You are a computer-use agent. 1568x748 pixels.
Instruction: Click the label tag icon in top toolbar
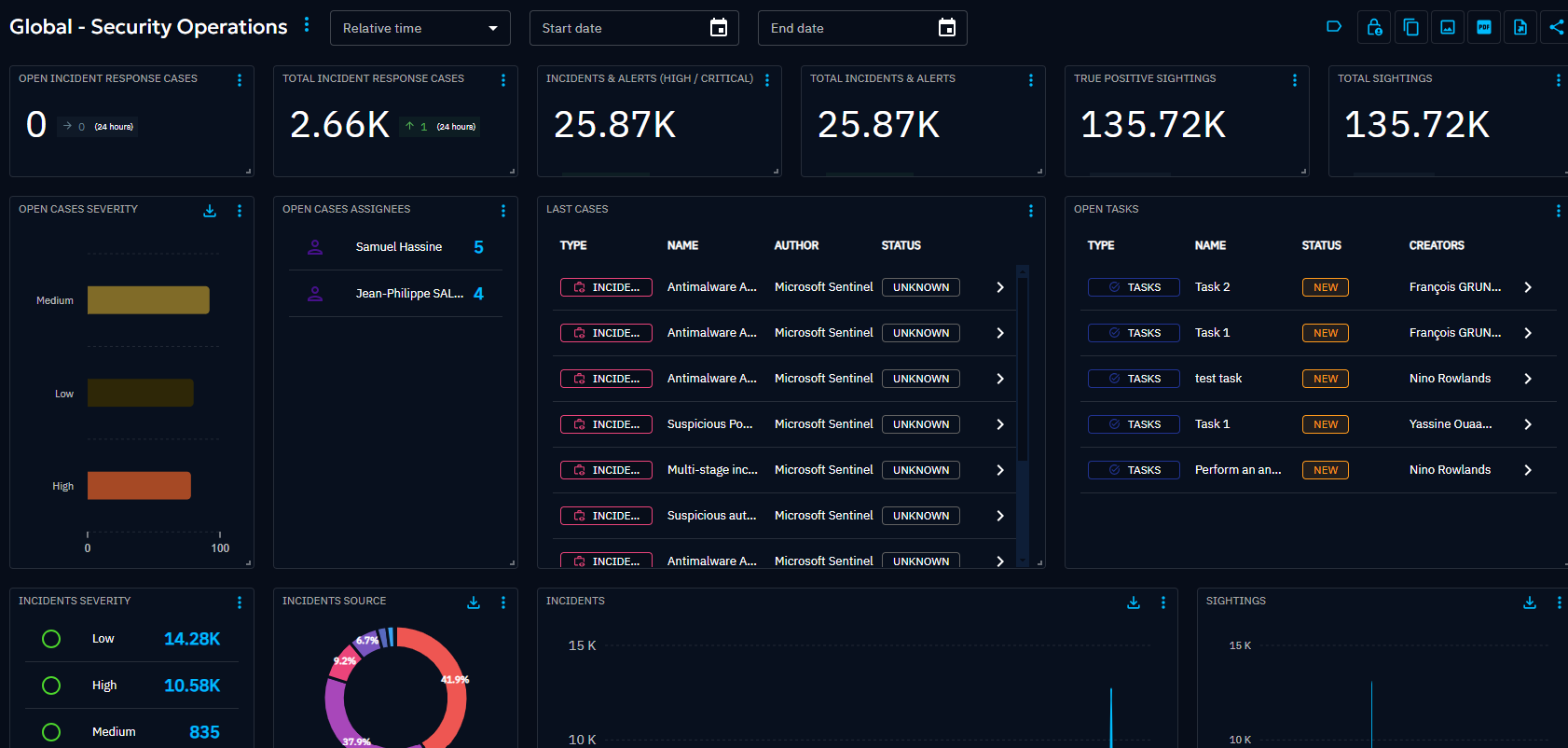(1334, 27)
